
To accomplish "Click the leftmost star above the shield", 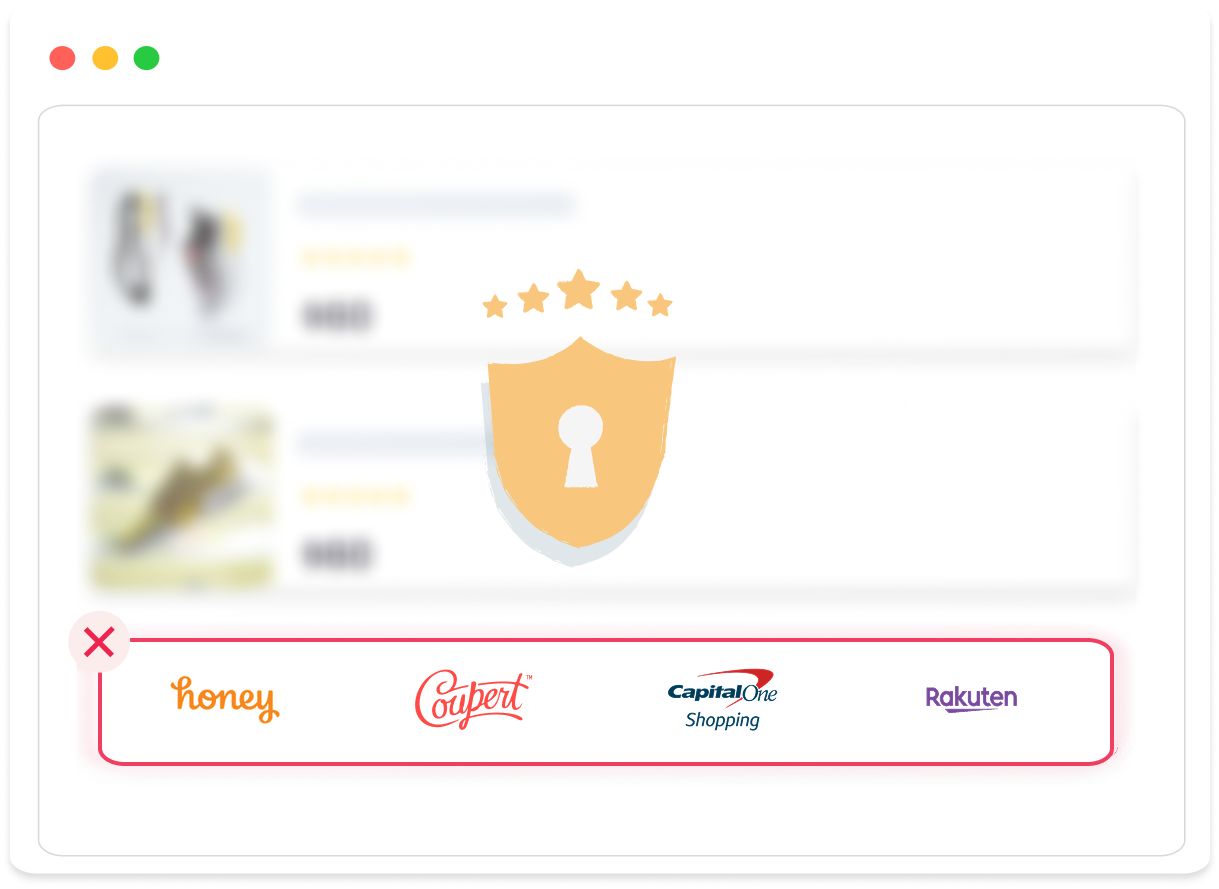I will coord(494,306).
